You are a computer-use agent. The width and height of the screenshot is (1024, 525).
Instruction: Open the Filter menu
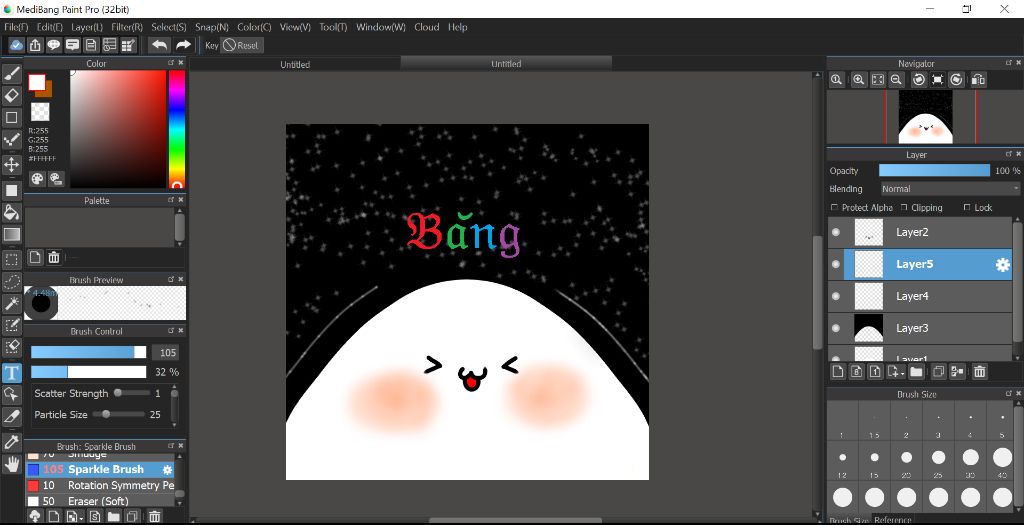pos(127,27)
